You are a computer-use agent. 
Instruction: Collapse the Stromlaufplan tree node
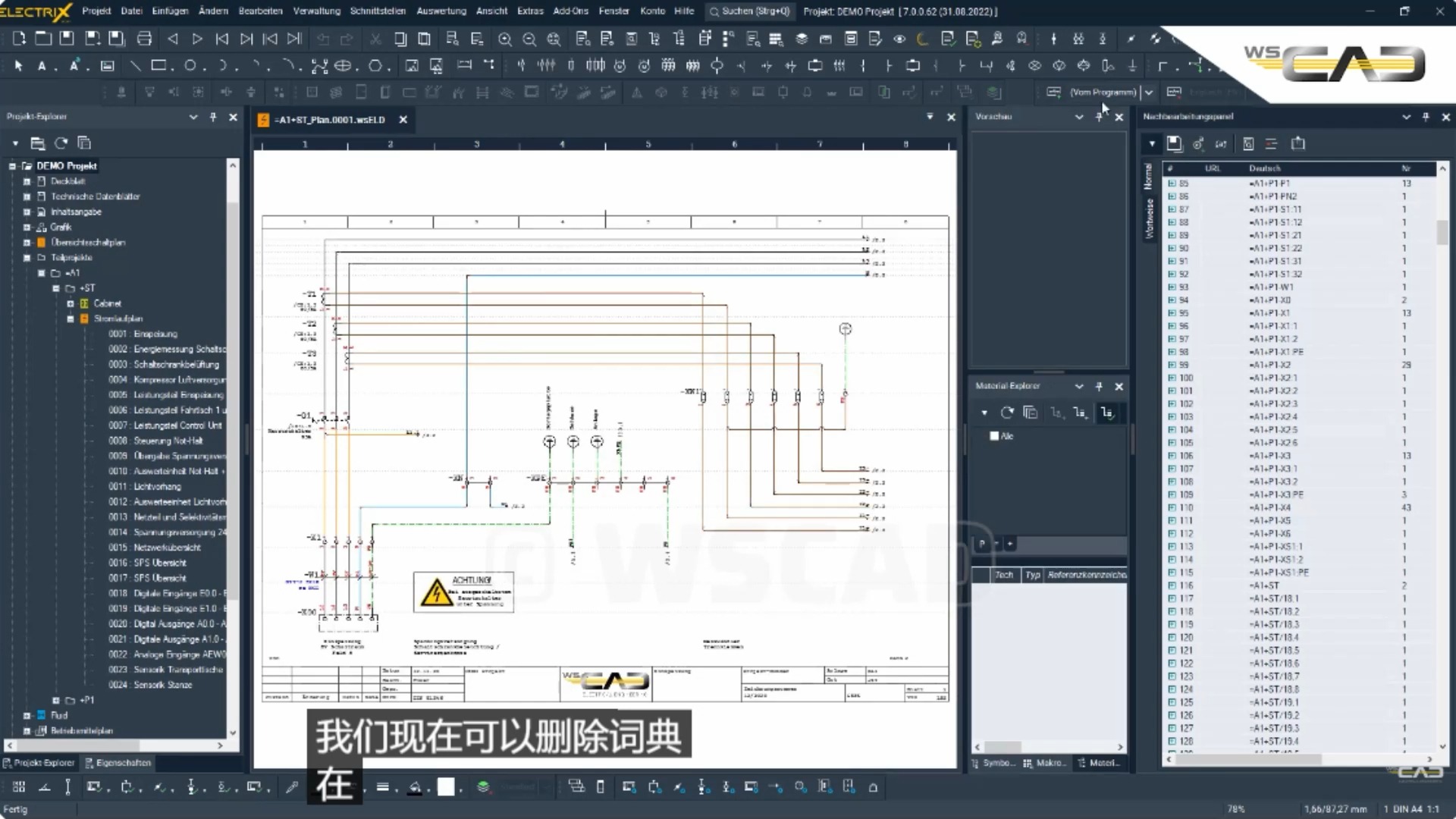point(71,318)
